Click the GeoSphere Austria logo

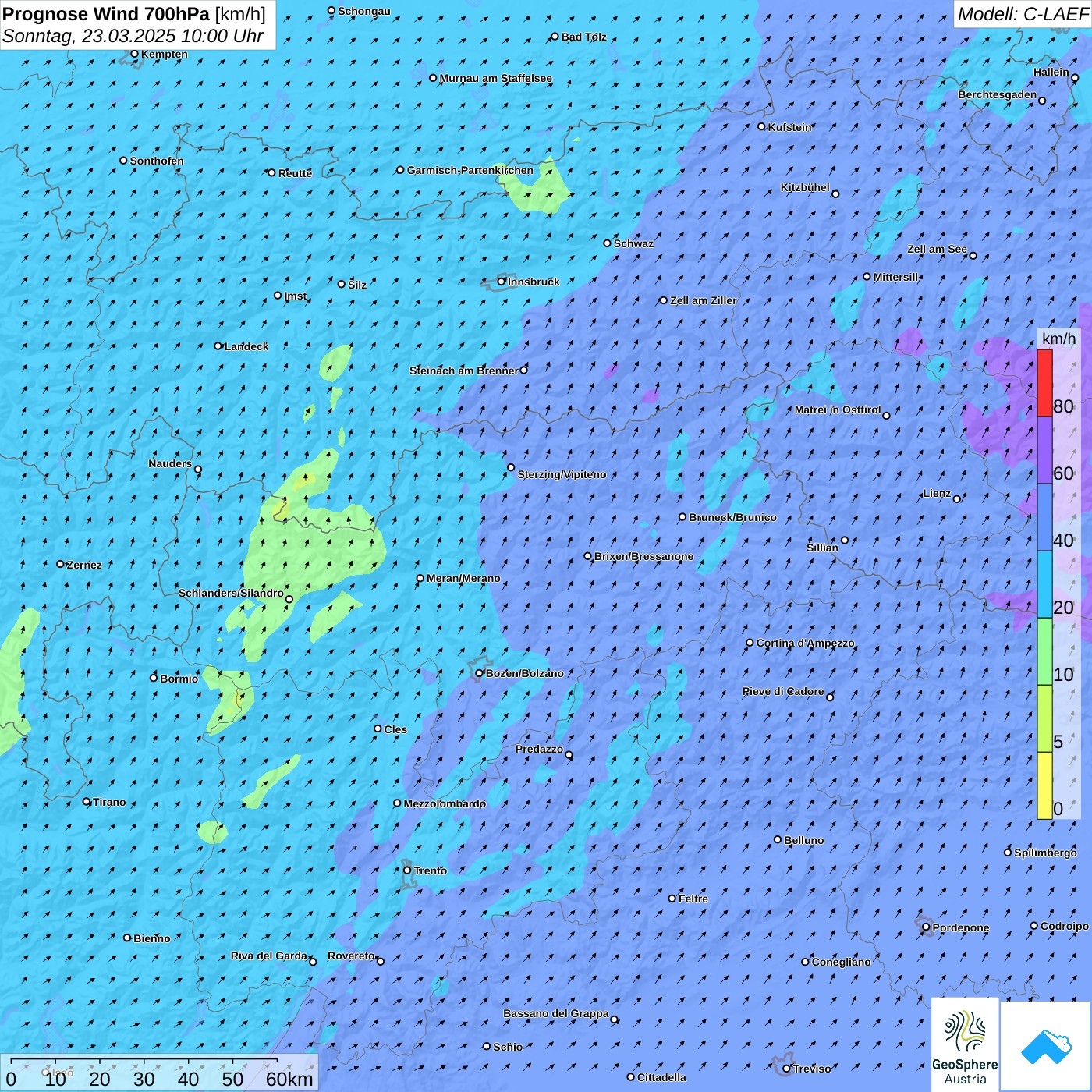[x=965, y=1045]
